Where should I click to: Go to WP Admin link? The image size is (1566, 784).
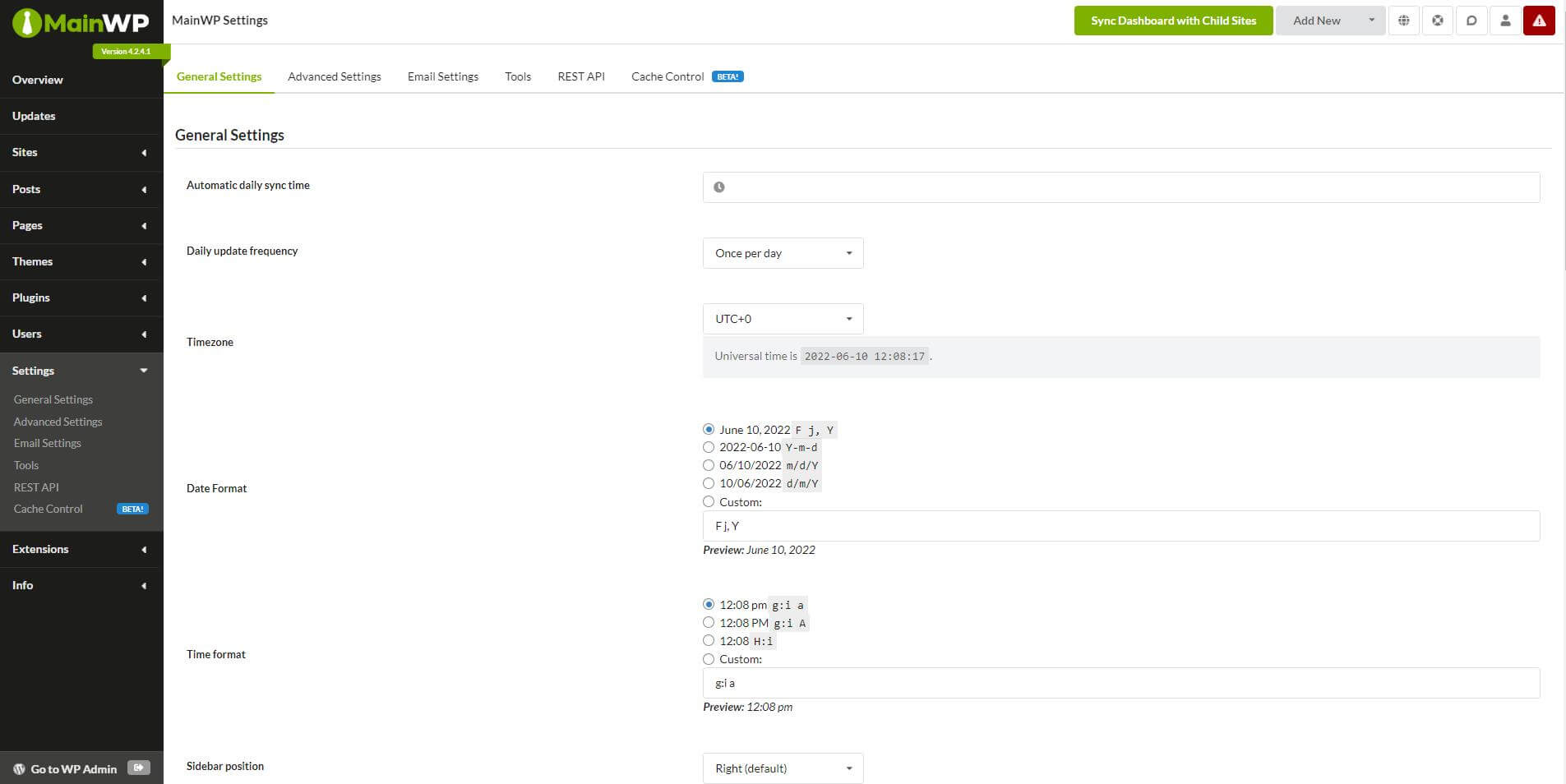pos(74,769)
